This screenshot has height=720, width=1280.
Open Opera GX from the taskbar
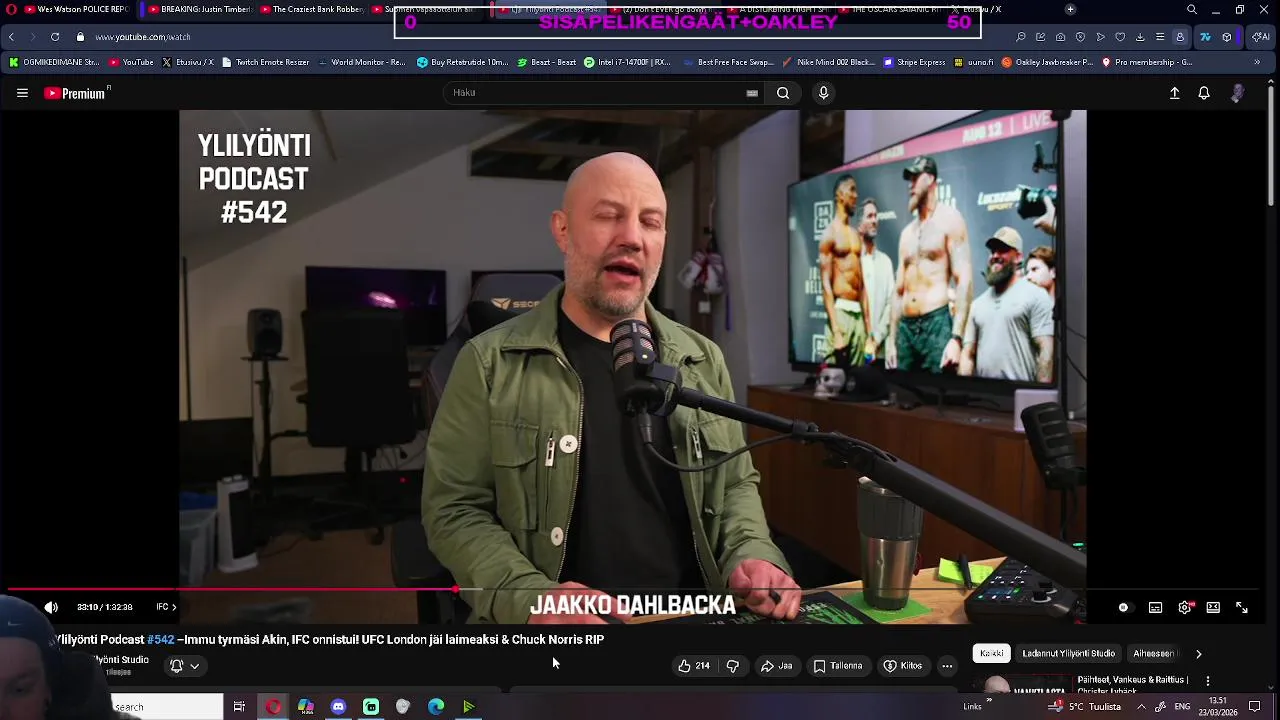(273, 707)
